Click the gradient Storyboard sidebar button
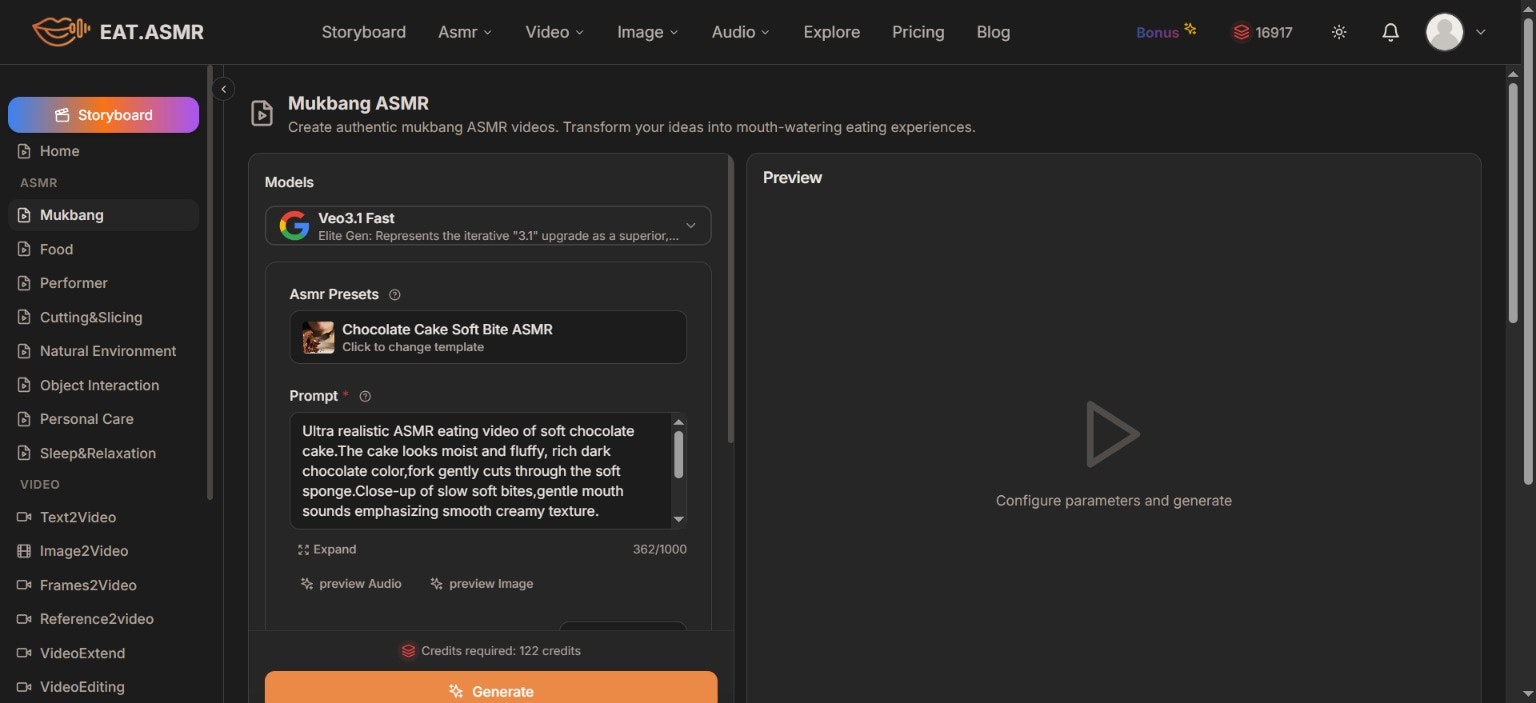The width and height of the screenshot is (1536, 703). [104, 115]
